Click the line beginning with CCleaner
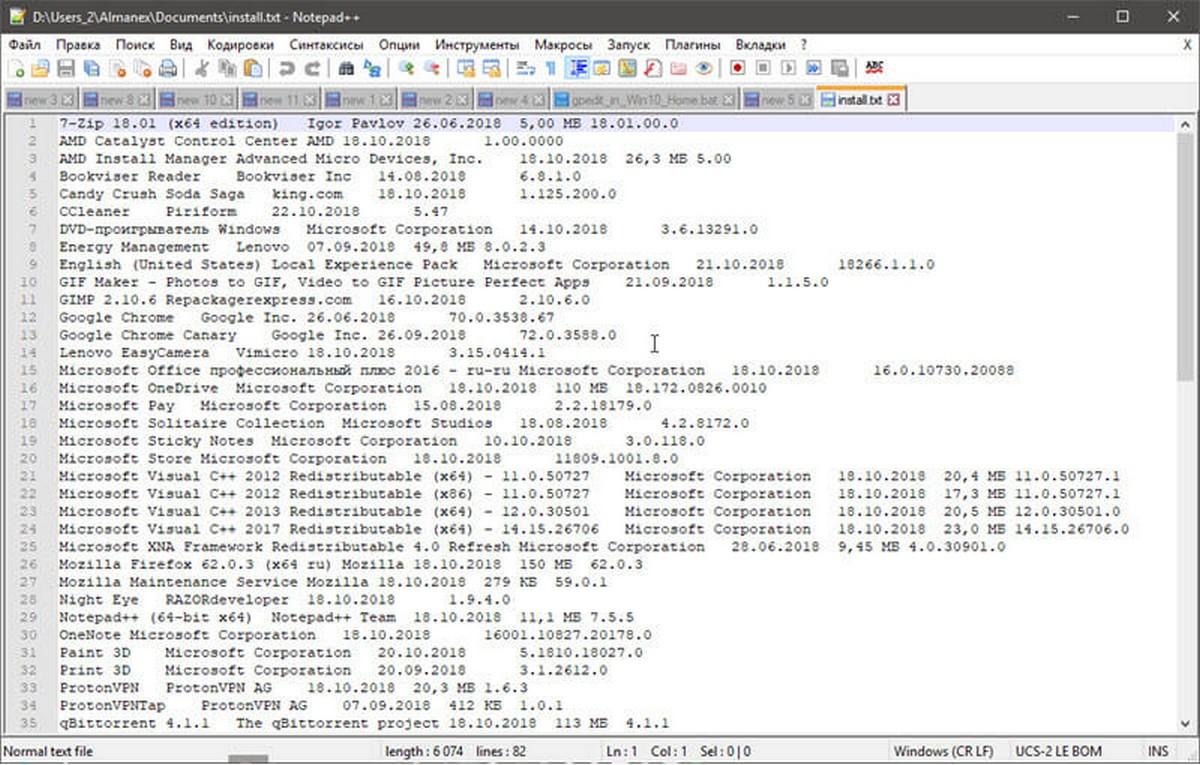 point(254,212)
